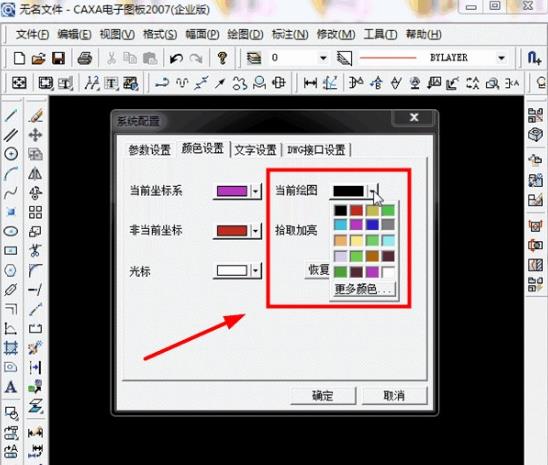
Task: Pick the white swatch in palette
Action: pyautogui.click(x=388, y=272)
